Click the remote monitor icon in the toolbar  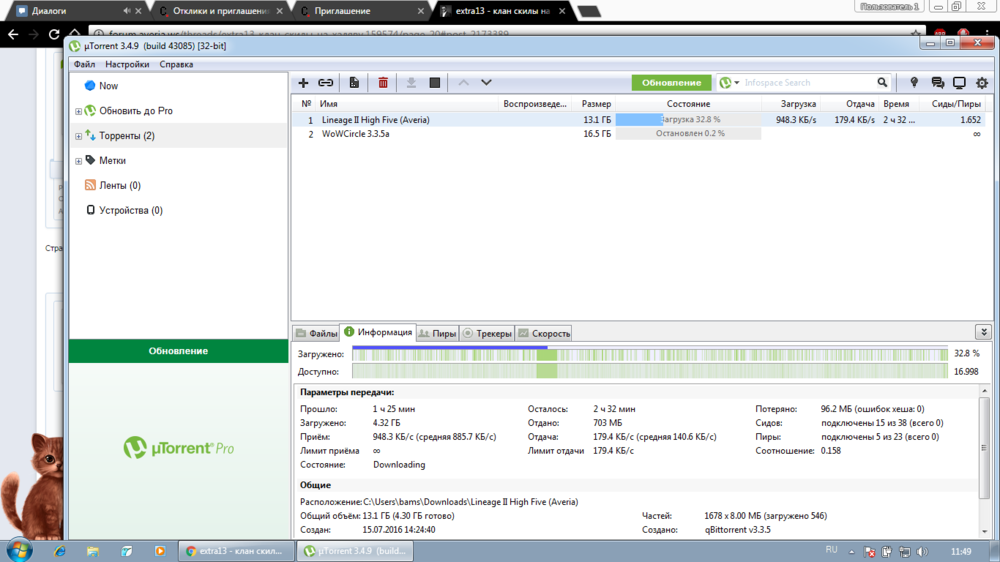point(959,83)
